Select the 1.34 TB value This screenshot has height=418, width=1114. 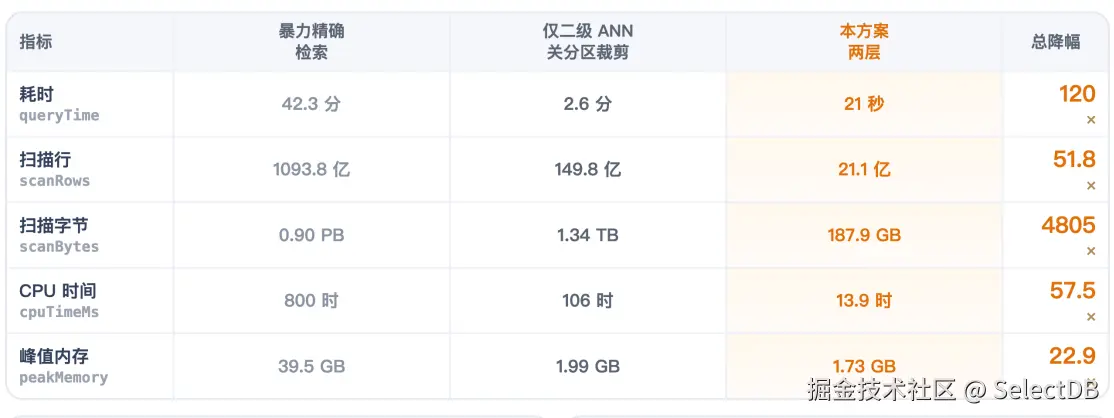coord(588,235)
